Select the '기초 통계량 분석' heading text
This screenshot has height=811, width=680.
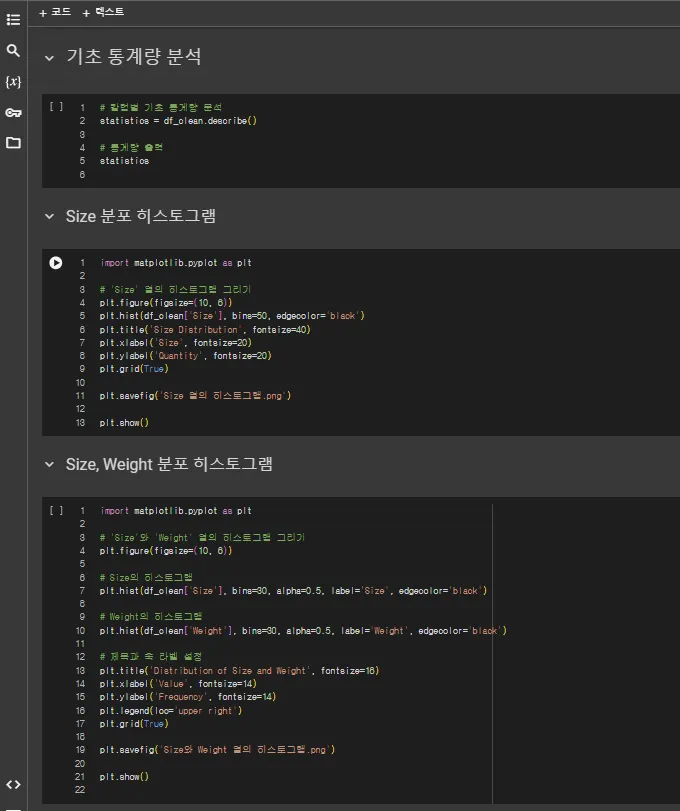[133, 57]
